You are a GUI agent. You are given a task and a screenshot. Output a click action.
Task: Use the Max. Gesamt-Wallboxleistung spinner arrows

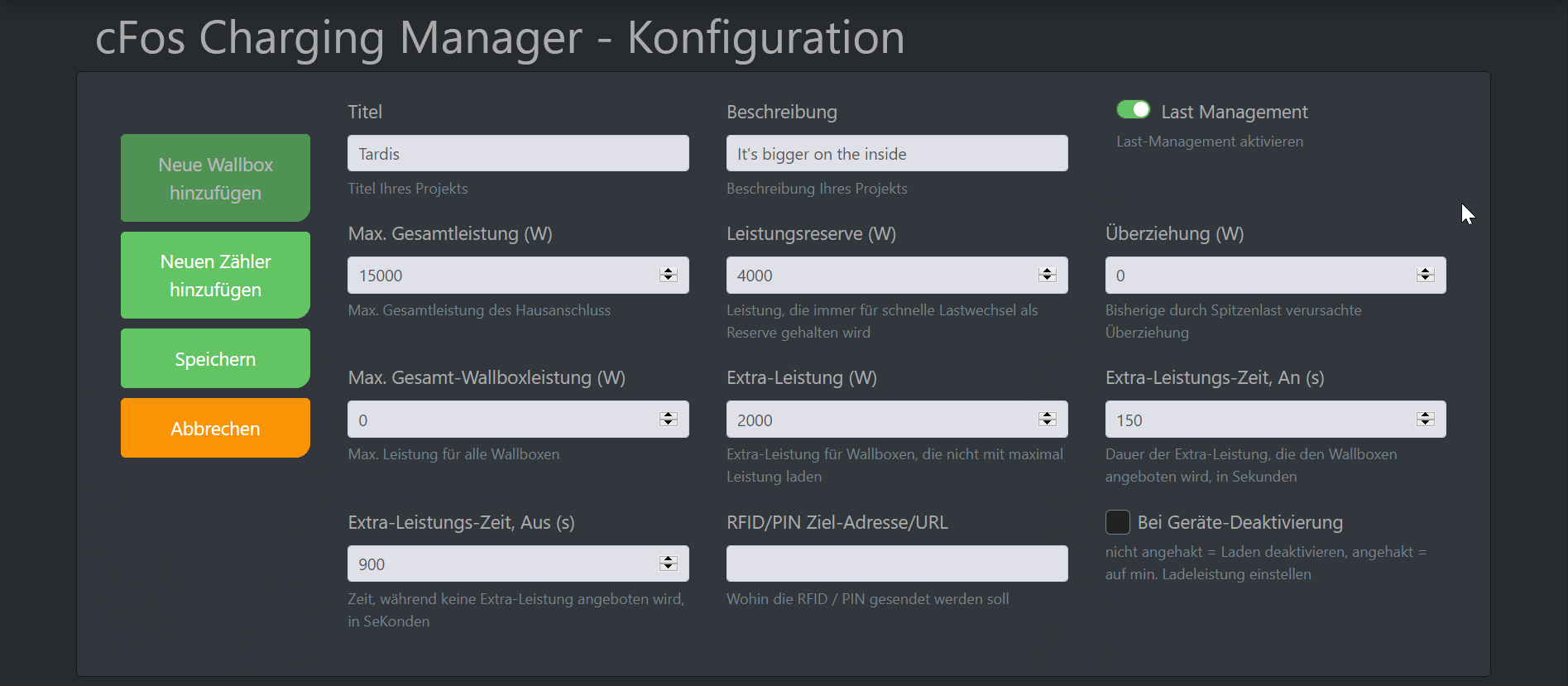pos(669,420)
